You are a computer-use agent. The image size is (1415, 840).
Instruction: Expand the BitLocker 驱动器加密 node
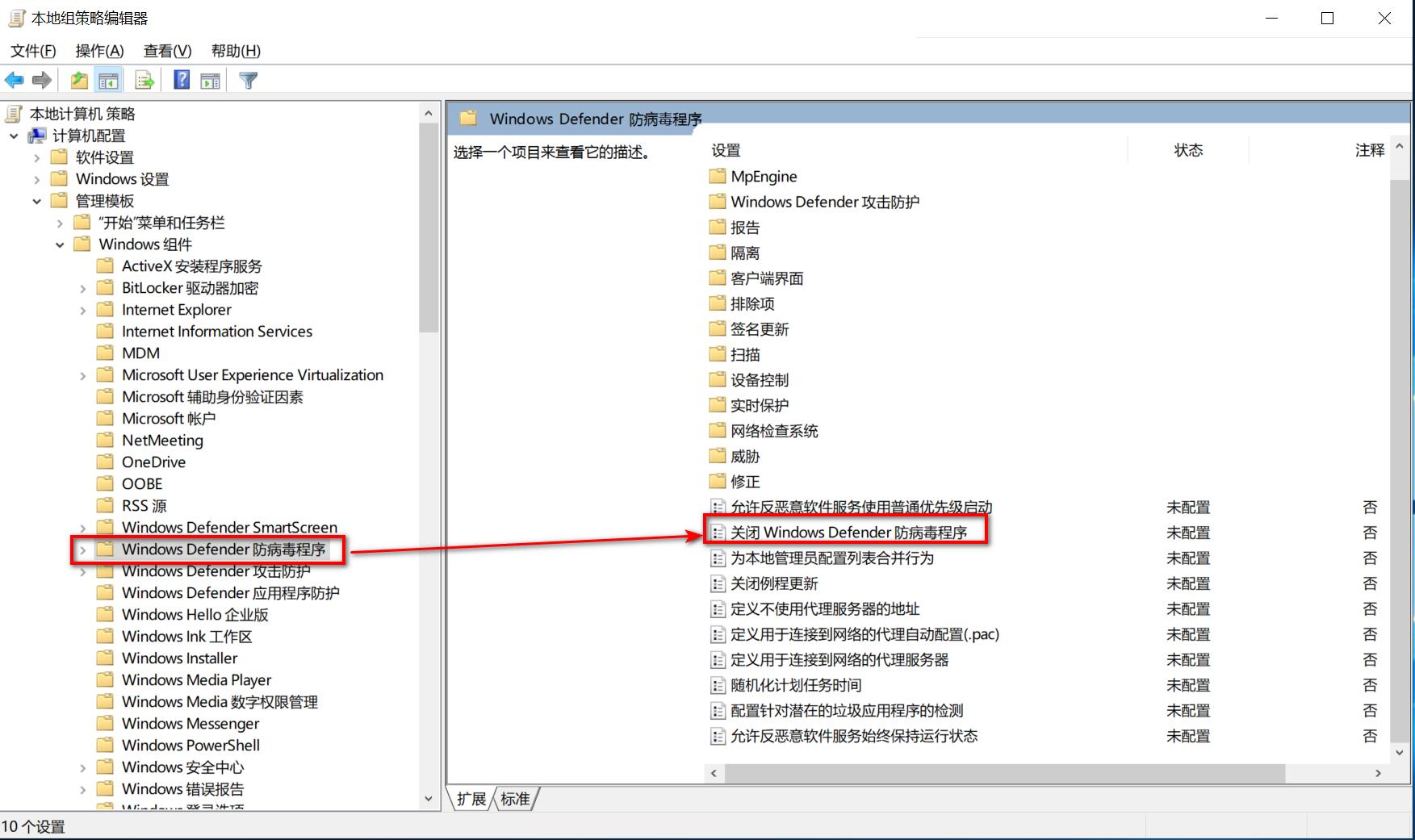[82, 288]
